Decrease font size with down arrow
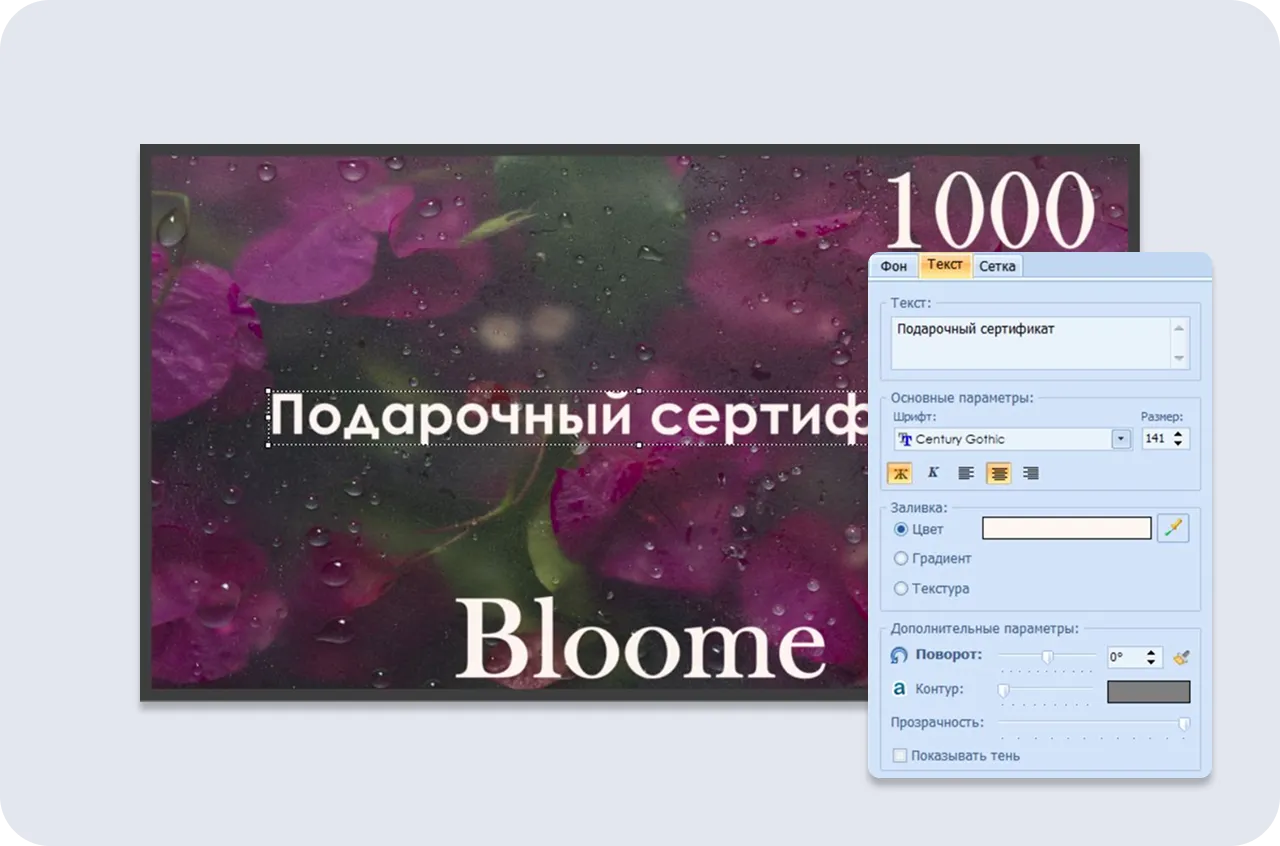The height and width of the screenshot is (846, 1280). click(1178, 443)
